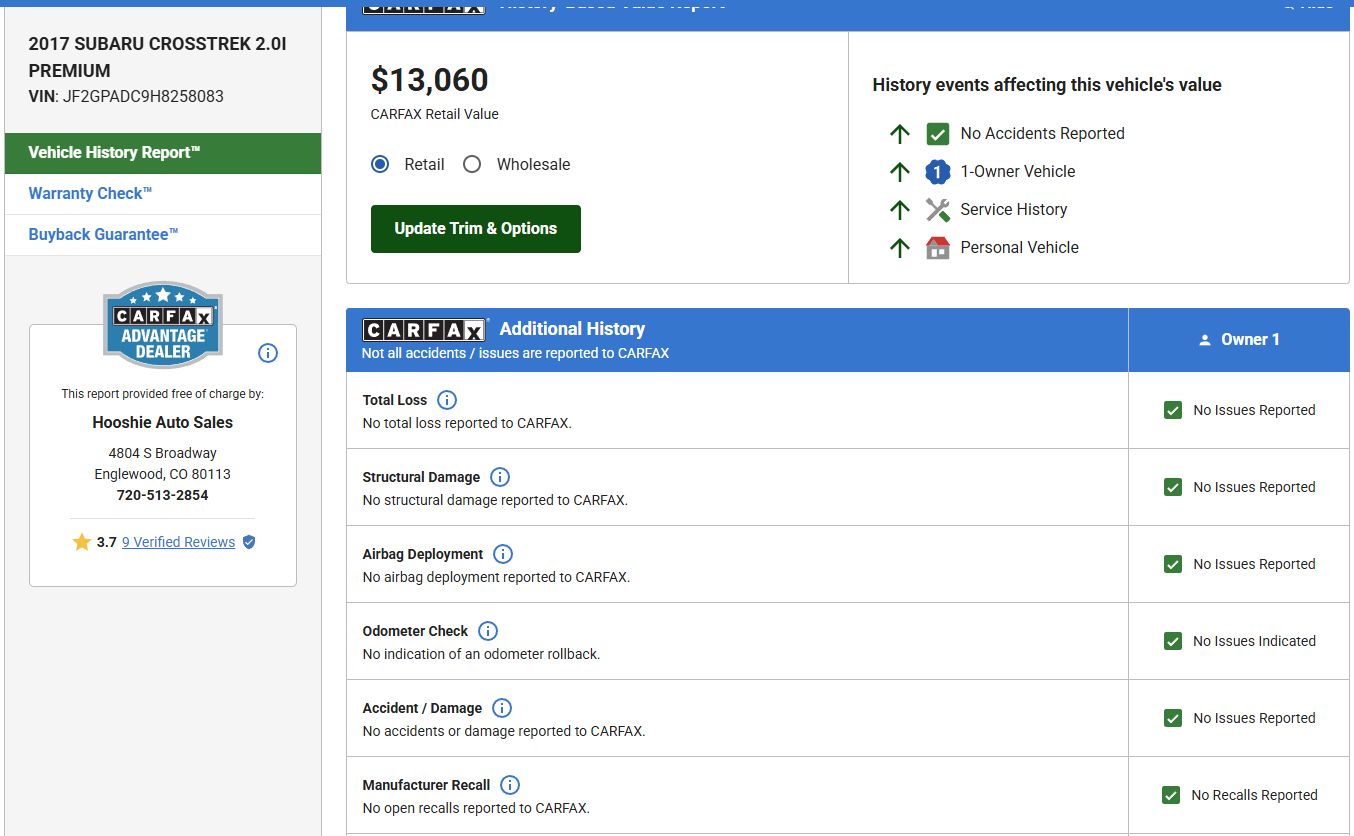Open Buyback Guarantee section
This screenshot has width=1354, height=836.
click(x=103, y=235)
